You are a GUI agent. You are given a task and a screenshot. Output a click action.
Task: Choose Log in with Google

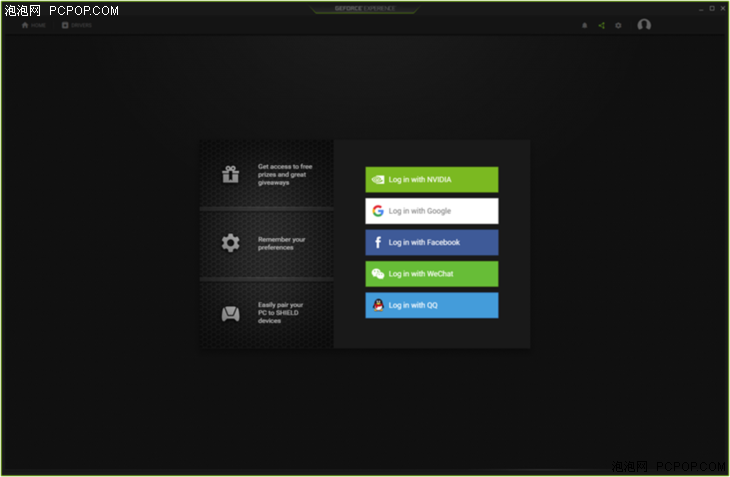tap(431, 211)
